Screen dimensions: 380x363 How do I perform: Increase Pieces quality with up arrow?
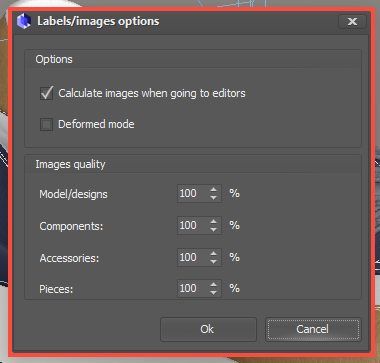(214, 284)
